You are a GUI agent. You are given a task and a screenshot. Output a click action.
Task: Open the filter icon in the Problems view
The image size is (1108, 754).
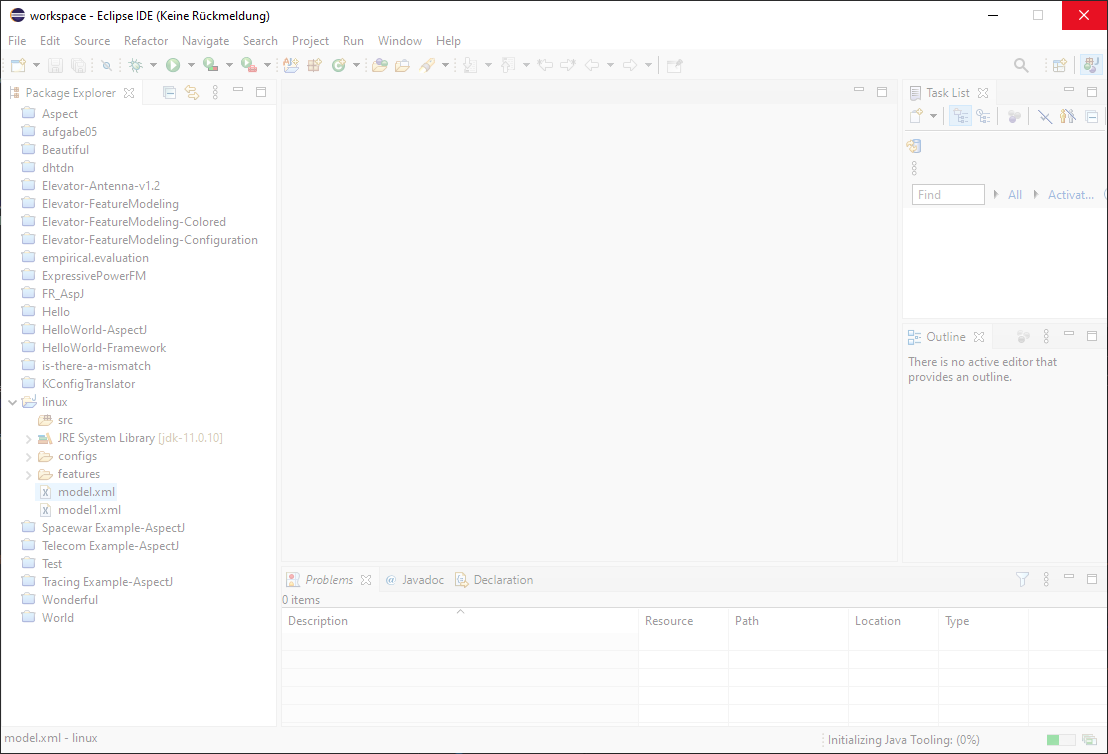click(x=1022, y=579)
